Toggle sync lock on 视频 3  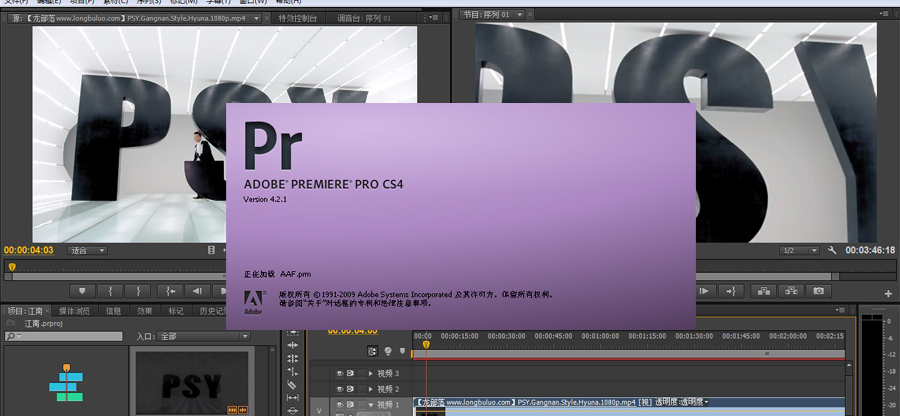point(350,374)
